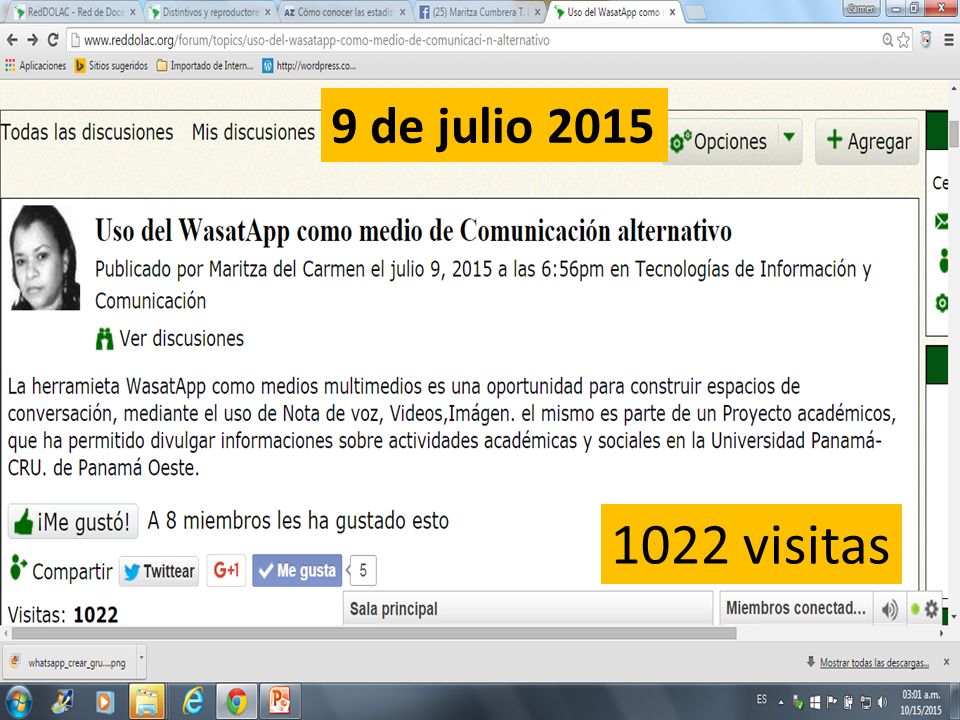The width and height of the screenshot is (960, 720).
Task: Open the chat bar settings gear
Action: pos(931,609)
